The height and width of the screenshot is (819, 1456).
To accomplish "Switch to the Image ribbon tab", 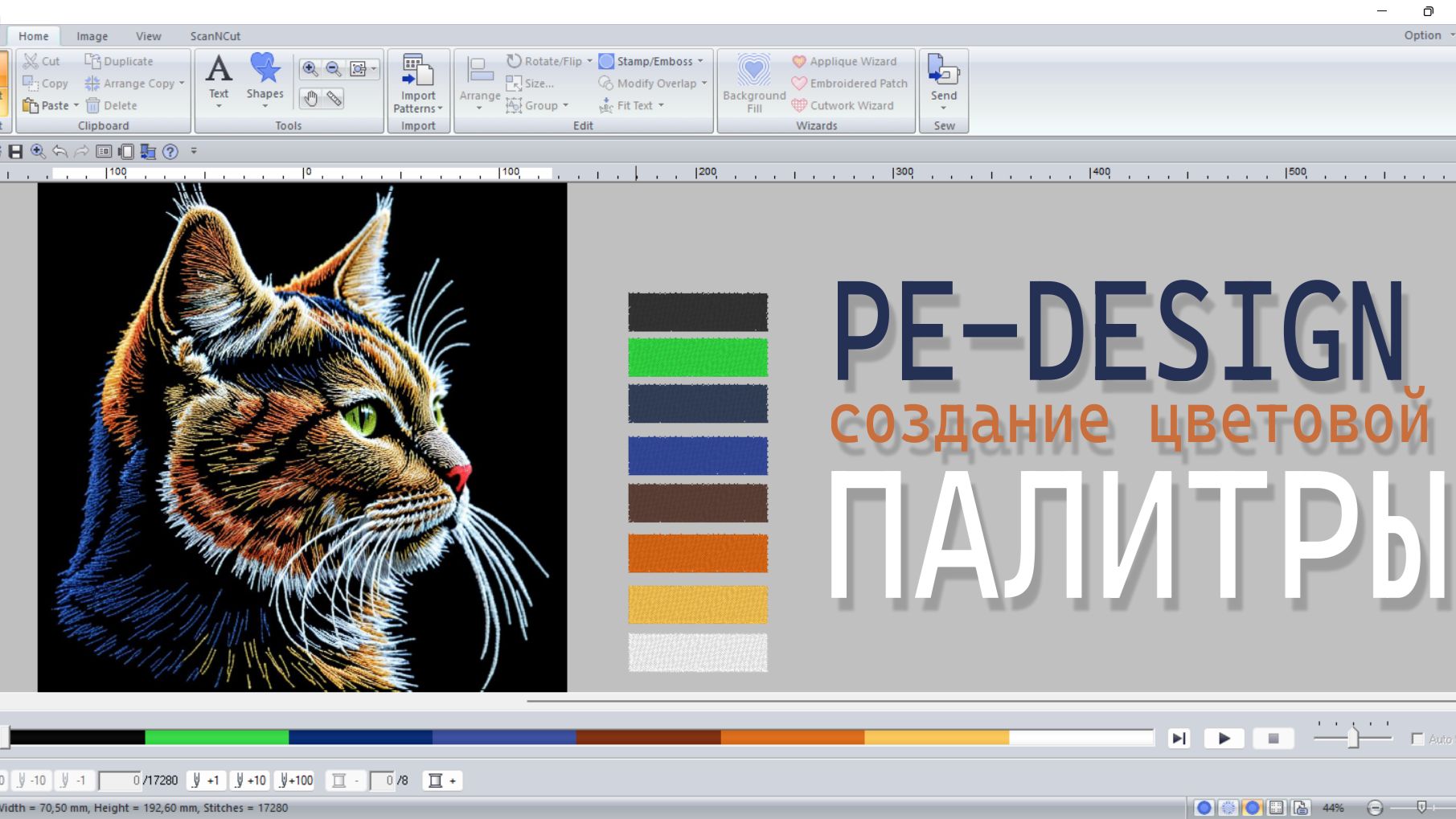I will click(x=92, y=35).
